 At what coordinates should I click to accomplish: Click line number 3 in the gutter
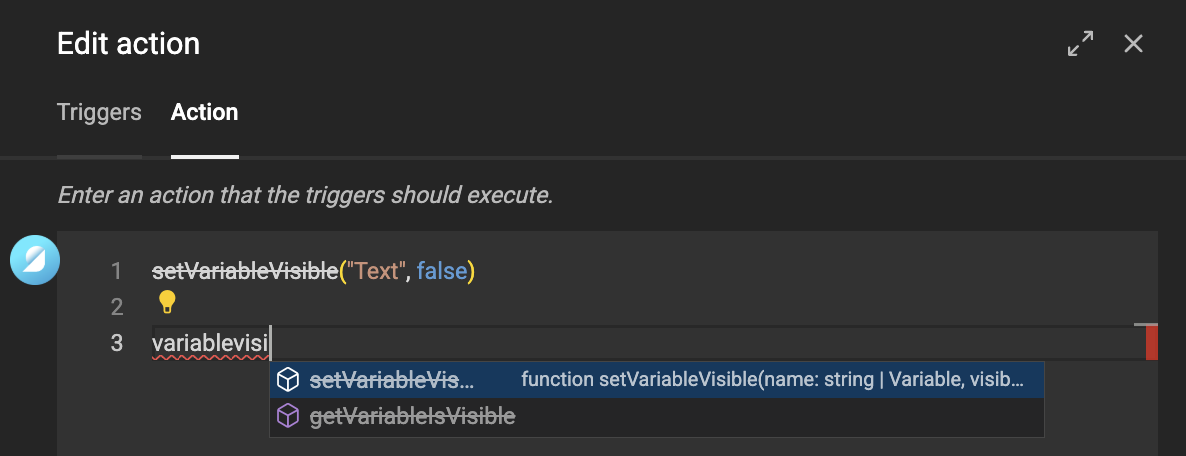pos(117,343)
